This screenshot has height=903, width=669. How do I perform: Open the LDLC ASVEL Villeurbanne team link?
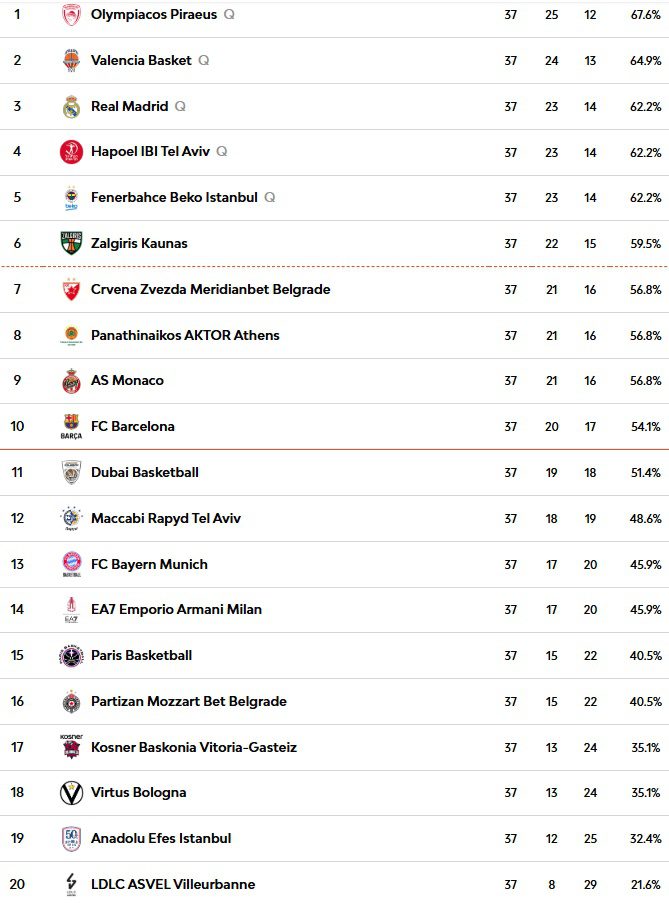click(173, 884)
